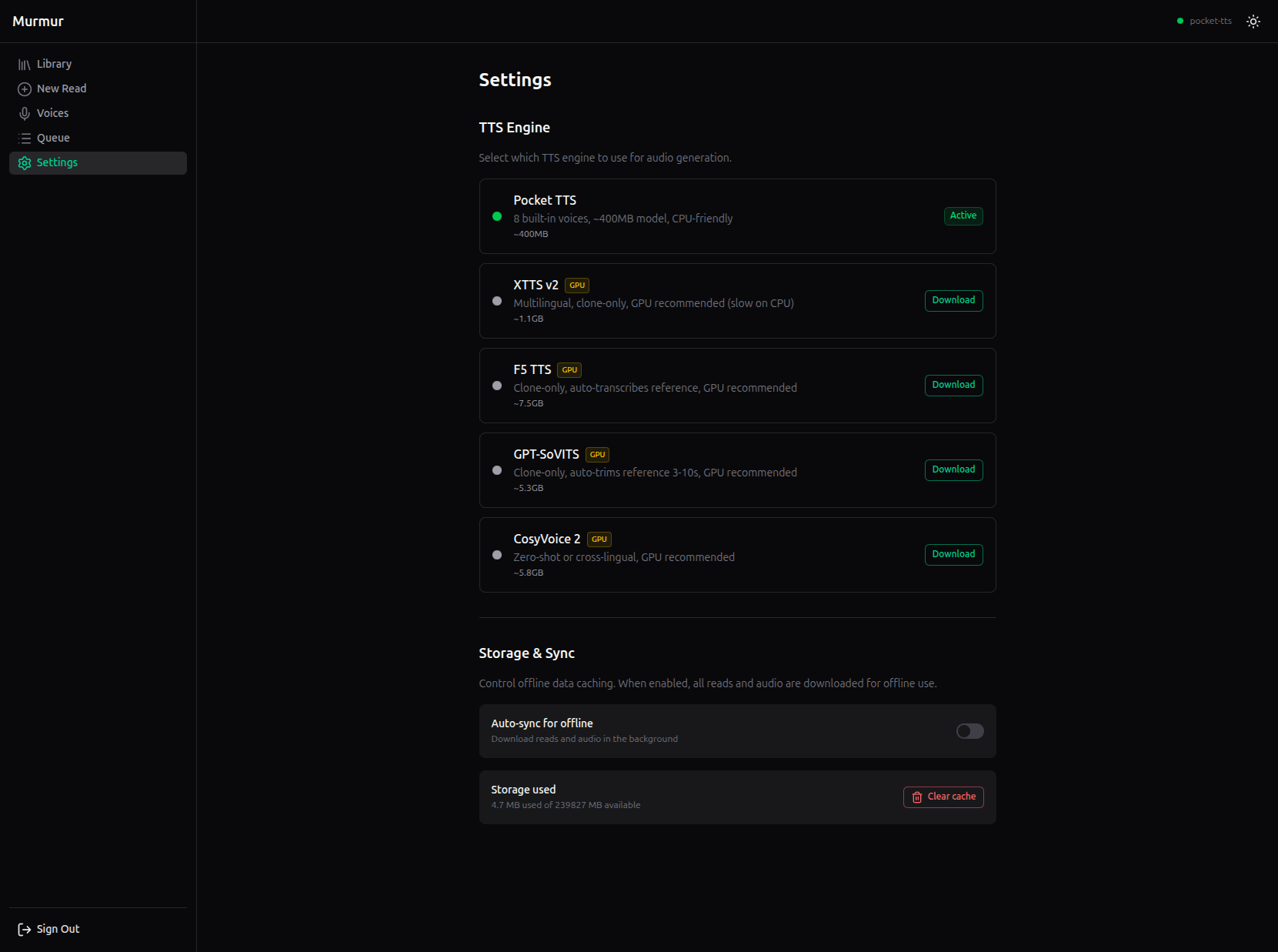Screen dimensions: 1278x952
Task: Click the trash icon inside Clear cache
Action: coord(917,797)
